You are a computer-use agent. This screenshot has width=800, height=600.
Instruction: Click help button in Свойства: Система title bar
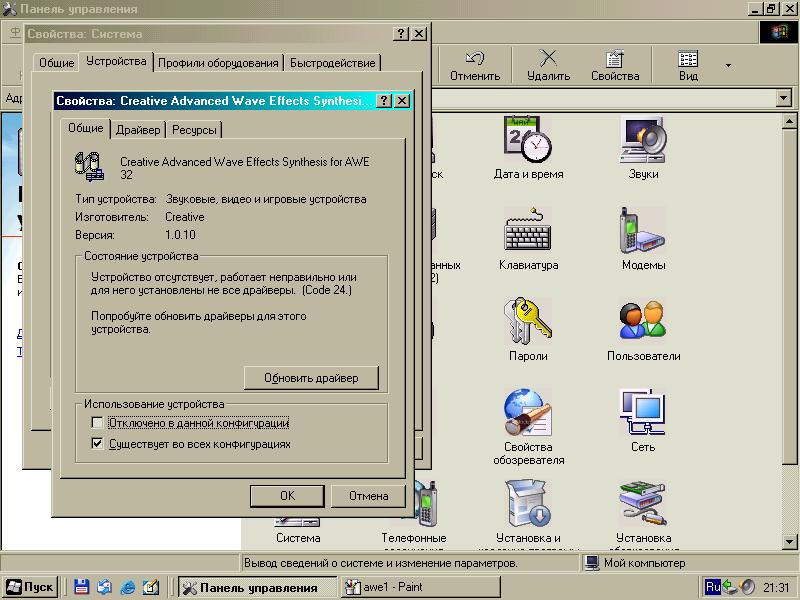[401, 34]
